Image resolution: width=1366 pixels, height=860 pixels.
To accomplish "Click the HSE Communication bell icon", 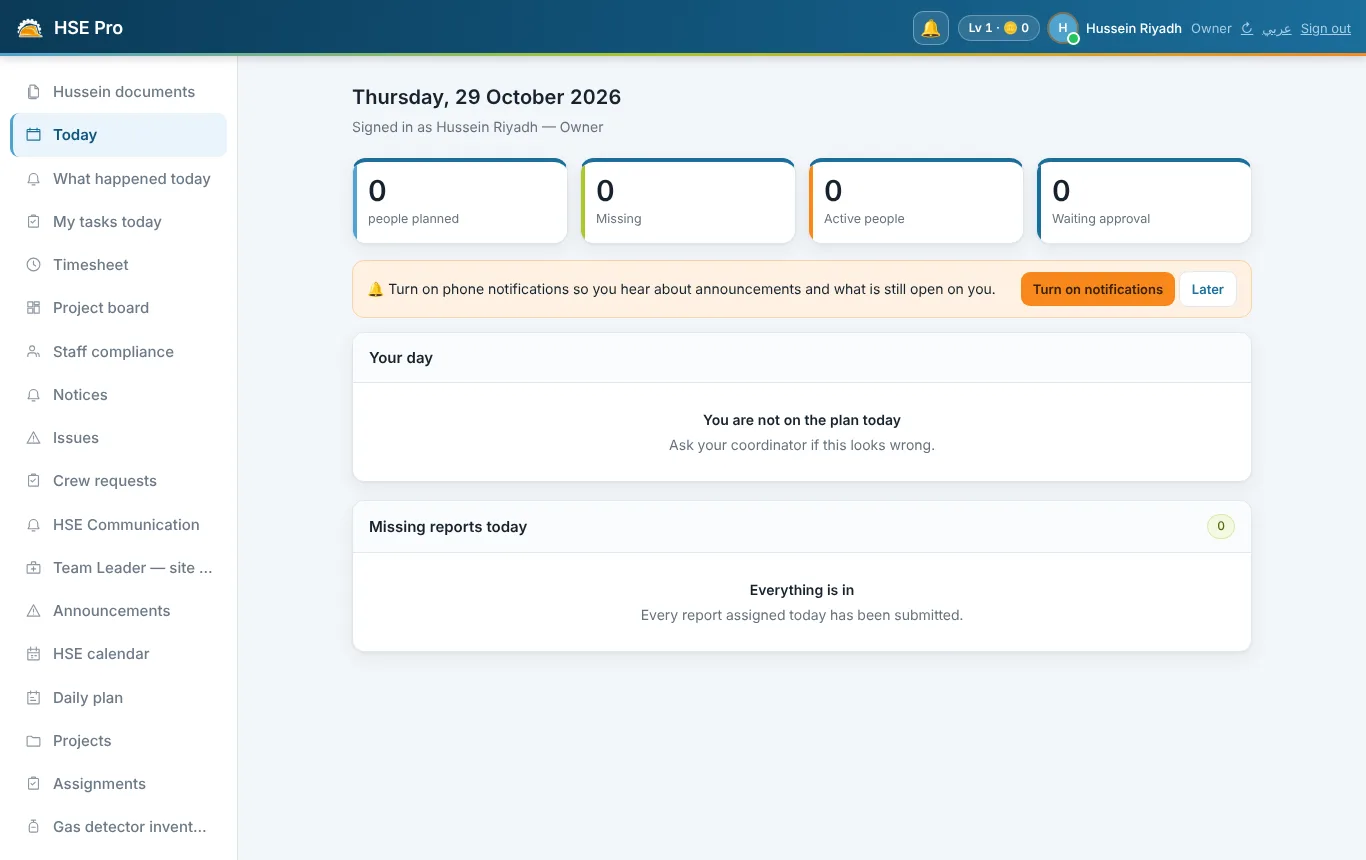I will (33, 525).
